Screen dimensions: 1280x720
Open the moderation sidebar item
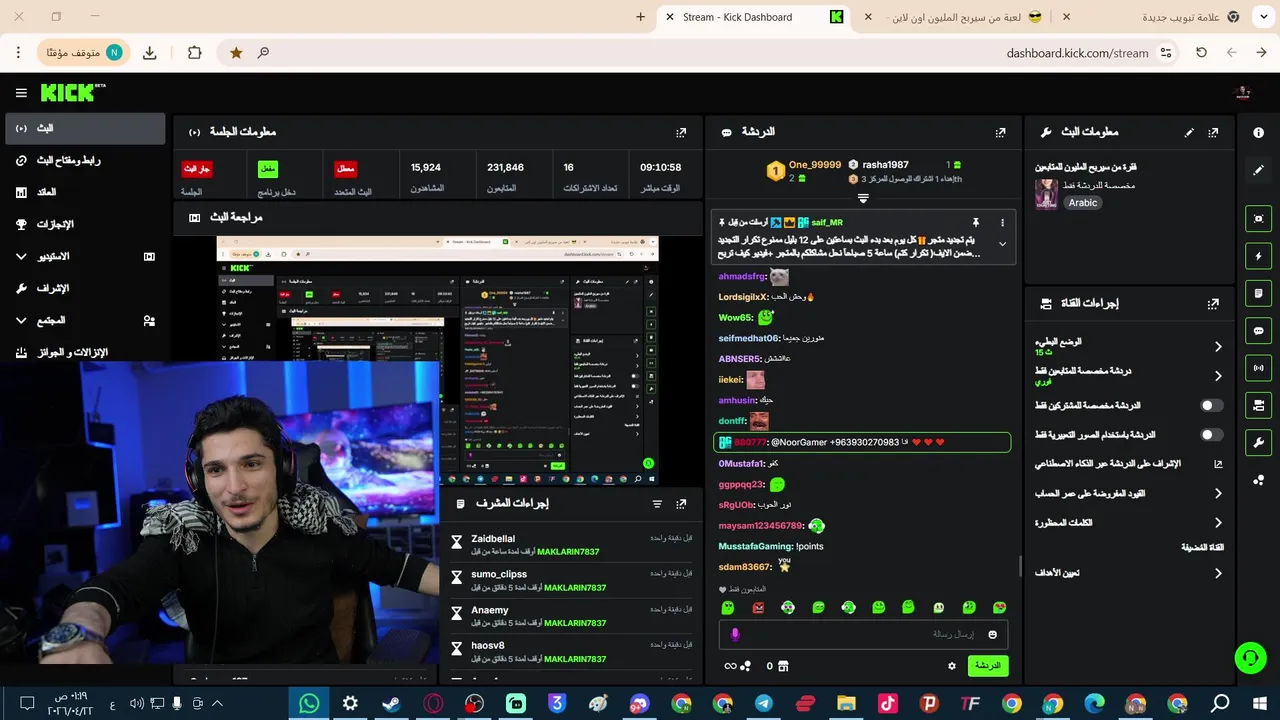pos(85,289)
